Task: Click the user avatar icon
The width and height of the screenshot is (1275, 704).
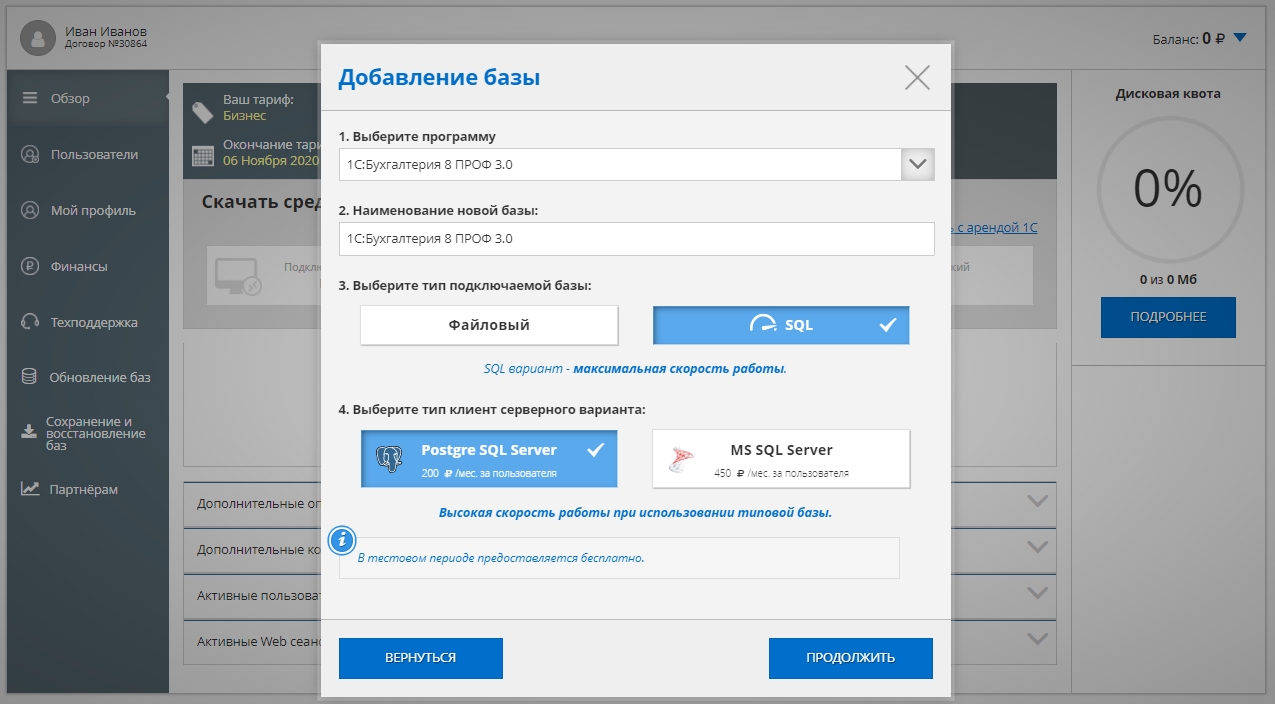Action: (39, 39)
